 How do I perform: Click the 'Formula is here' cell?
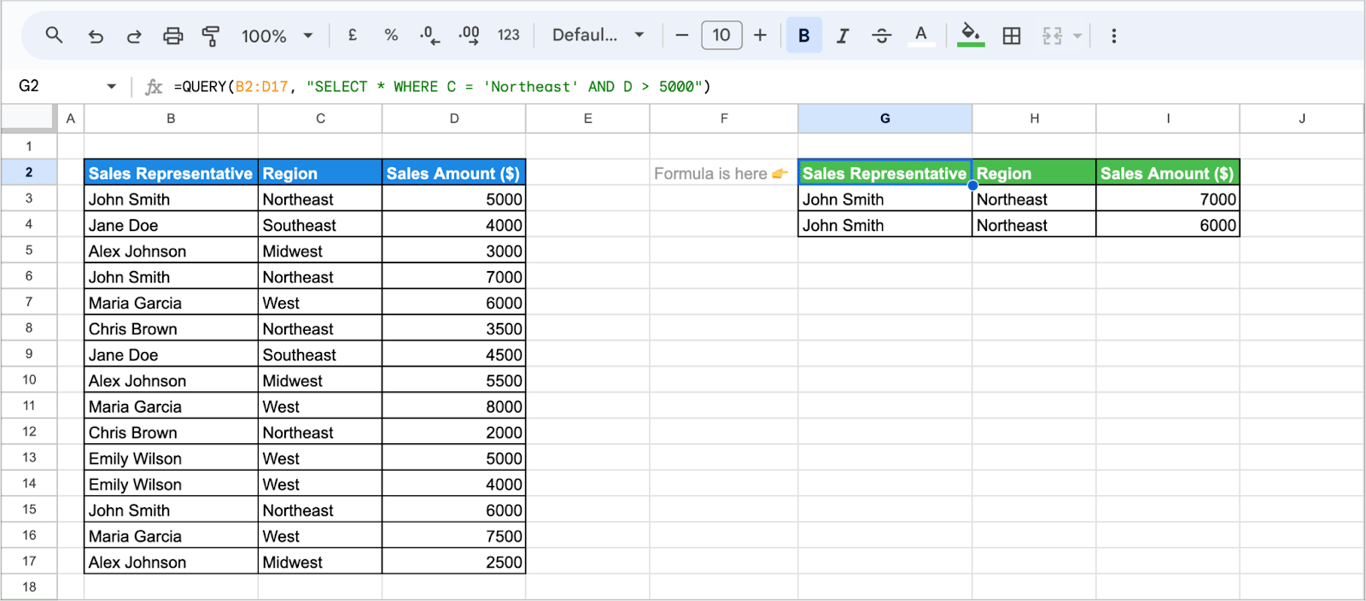click(x=724, y=173)
